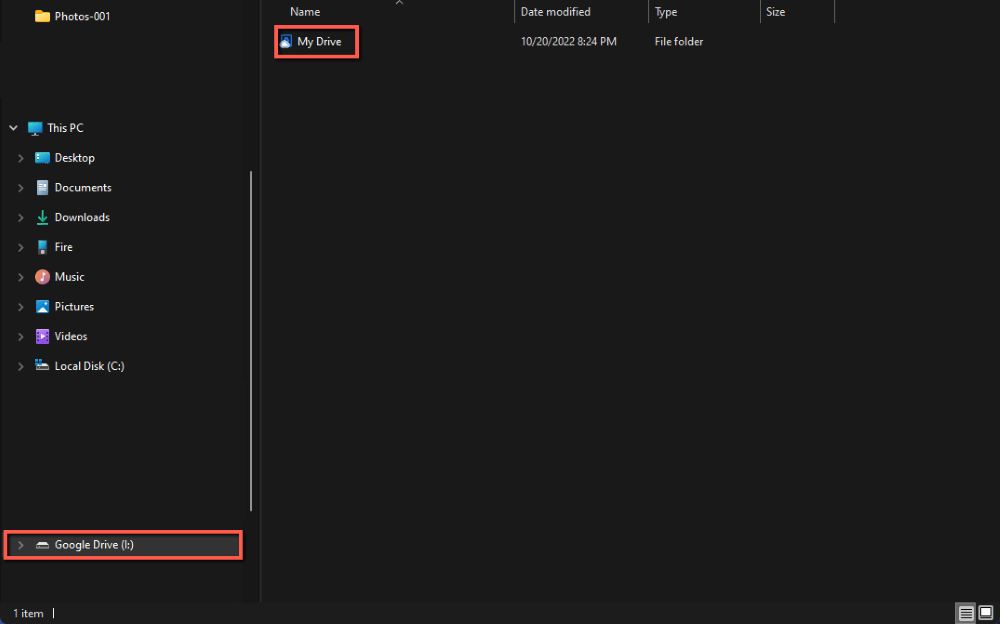Select the Fire label in sidebar
The image size is (1000, 624).
64,247
